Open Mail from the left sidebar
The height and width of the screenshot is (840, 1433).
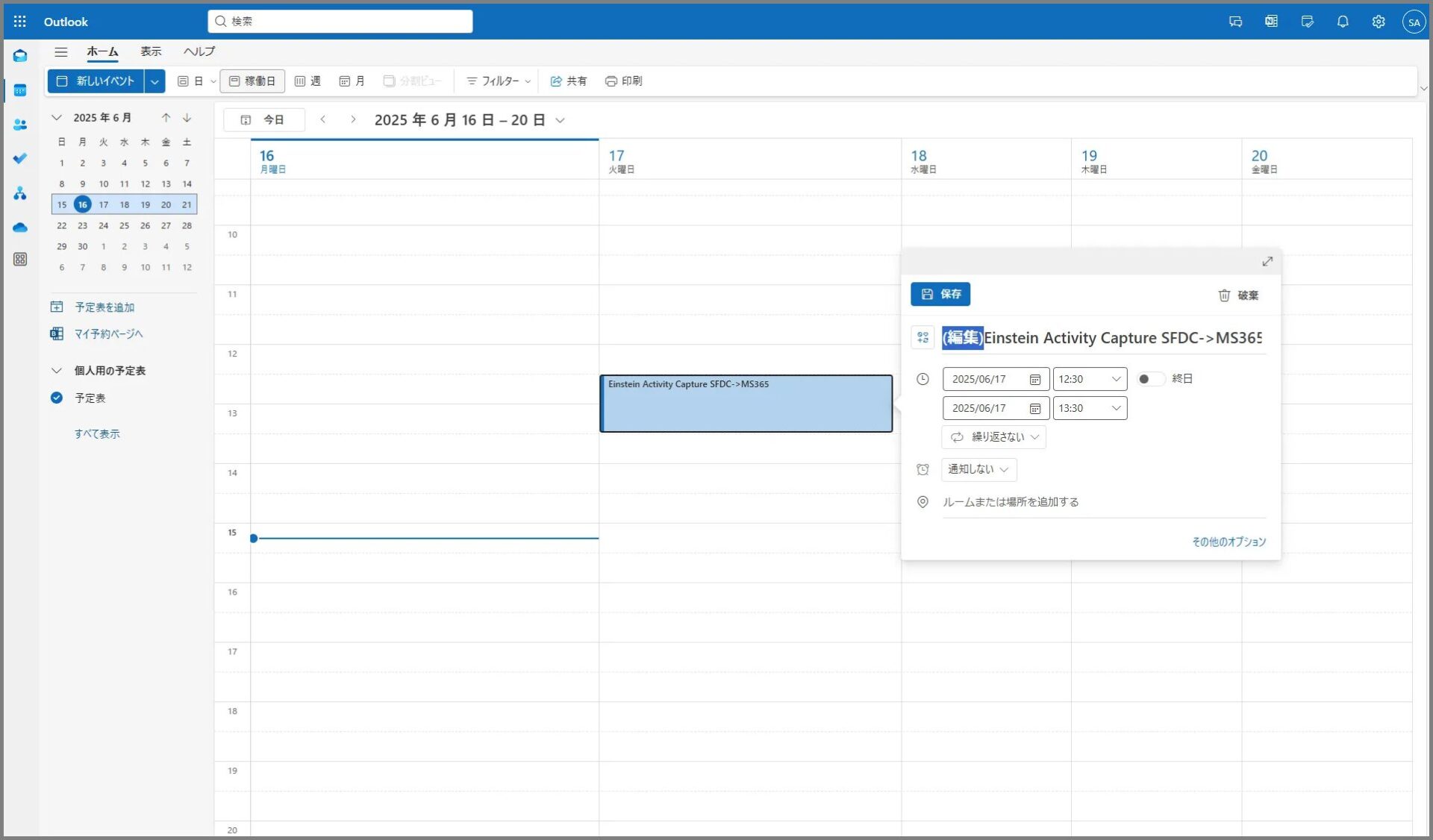(20, 56)
